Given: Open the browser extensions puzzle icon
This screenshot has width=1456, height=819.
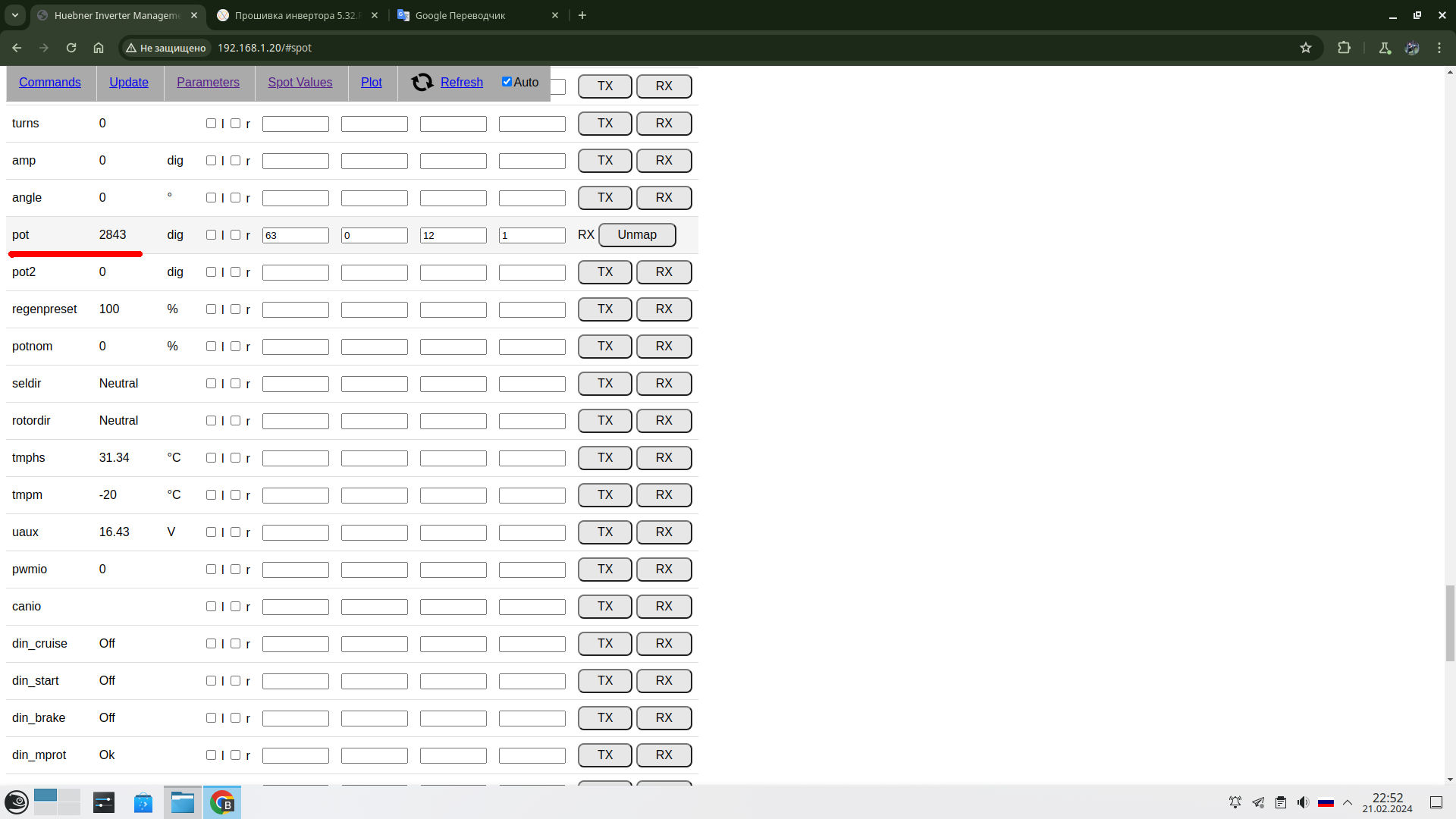Looking at the screenshot, I should tap(1344, 48).
